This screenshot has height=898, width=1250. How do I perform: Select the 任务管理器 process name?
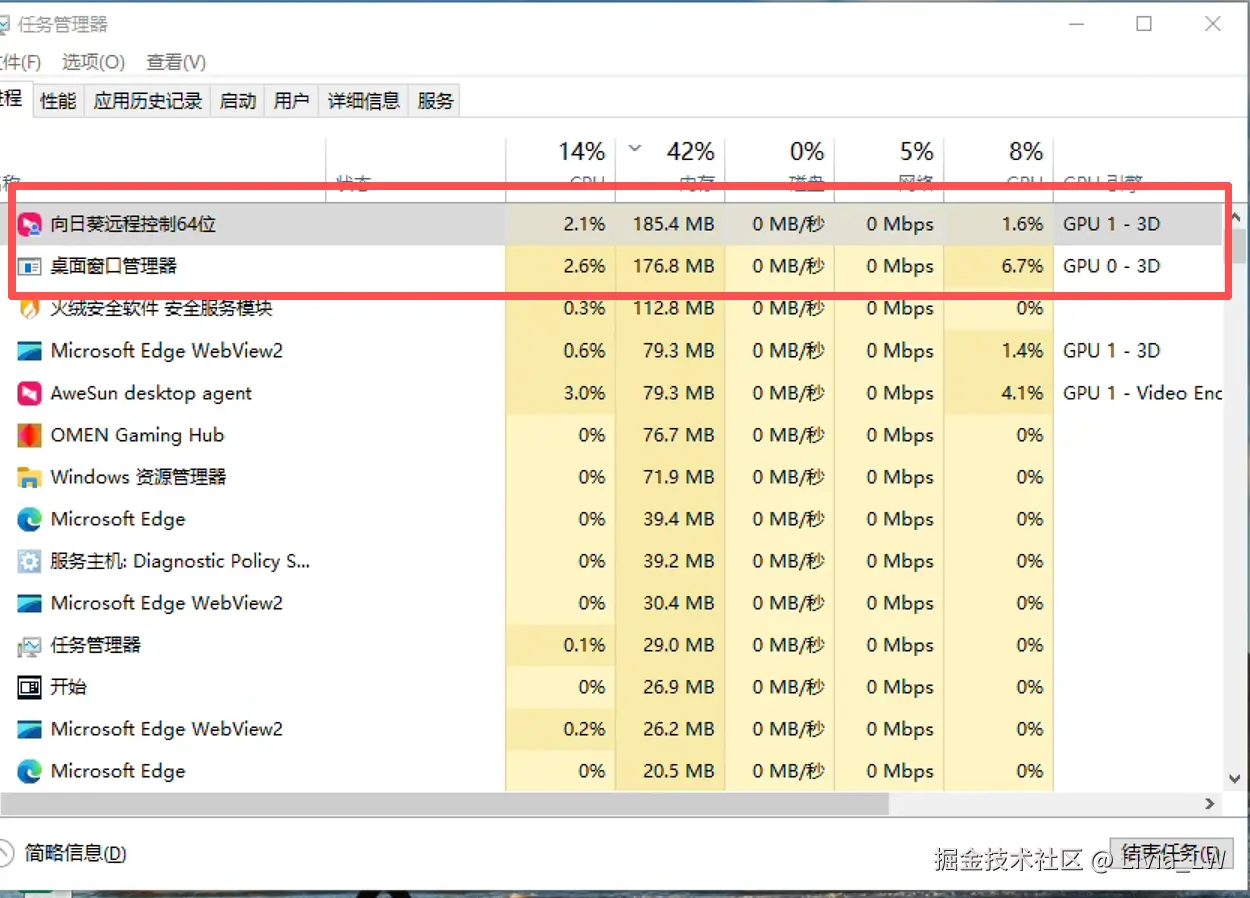point(96,645)
